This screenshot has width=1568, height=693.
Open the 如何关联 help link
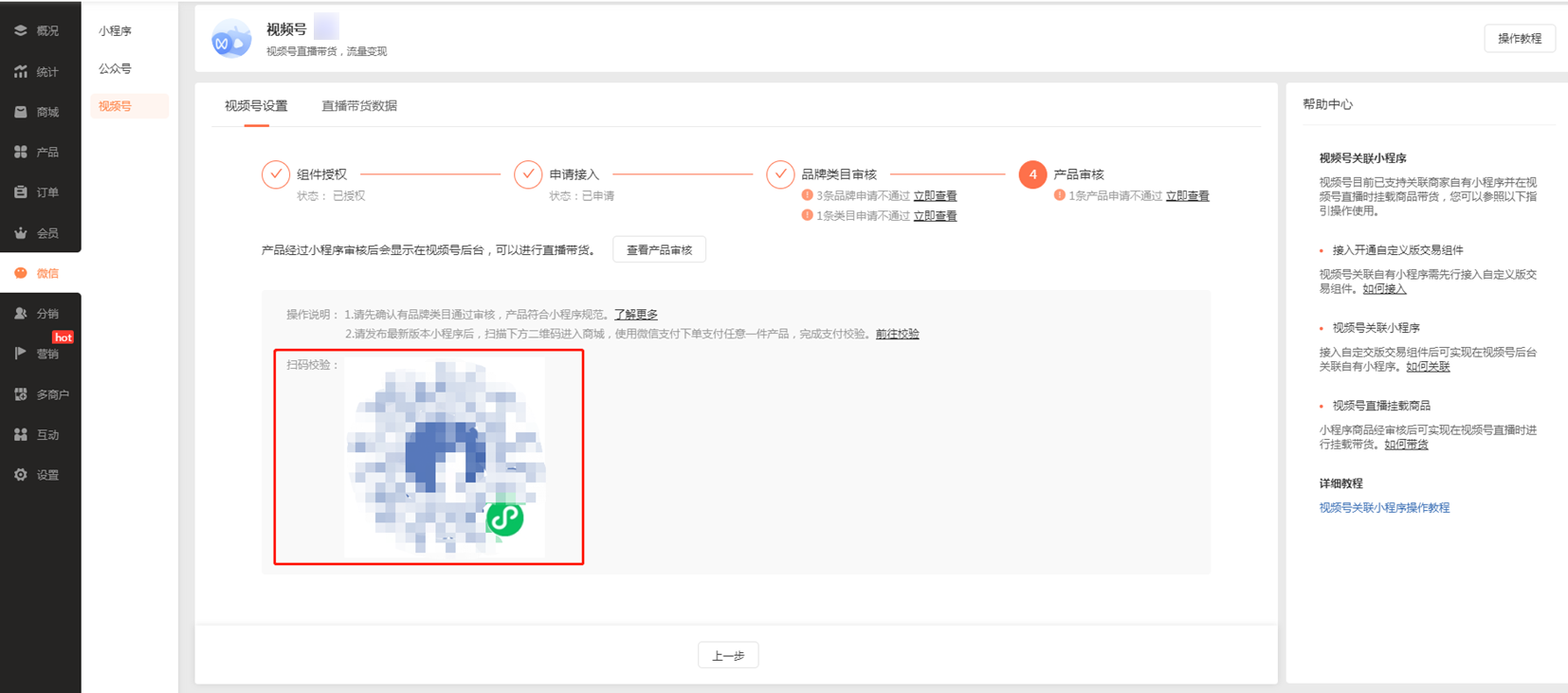coord(1428,367)
